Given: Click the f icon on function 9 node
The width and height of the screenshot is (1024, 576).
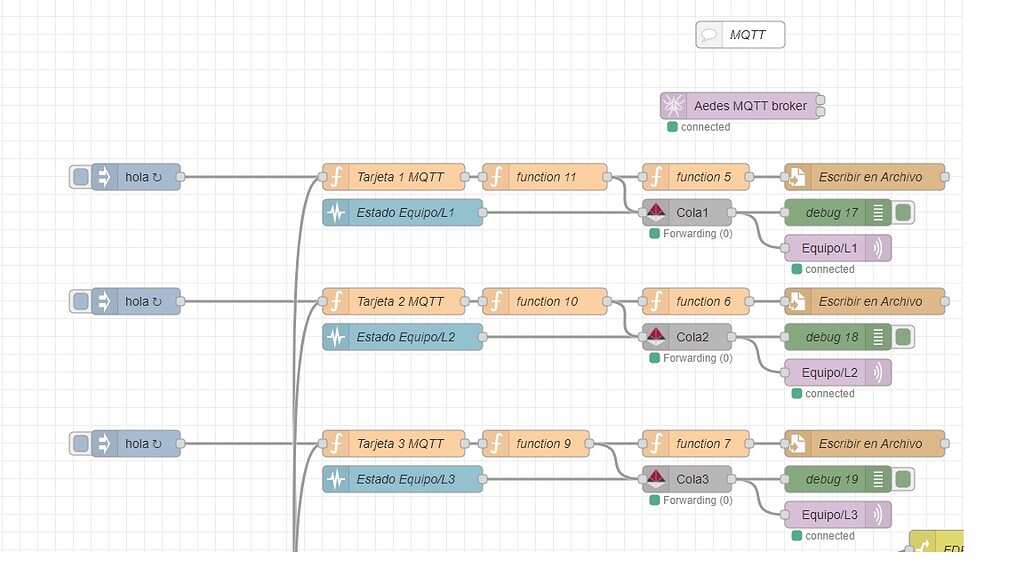Looking at the screenshot, I should [x=494, y=443].
